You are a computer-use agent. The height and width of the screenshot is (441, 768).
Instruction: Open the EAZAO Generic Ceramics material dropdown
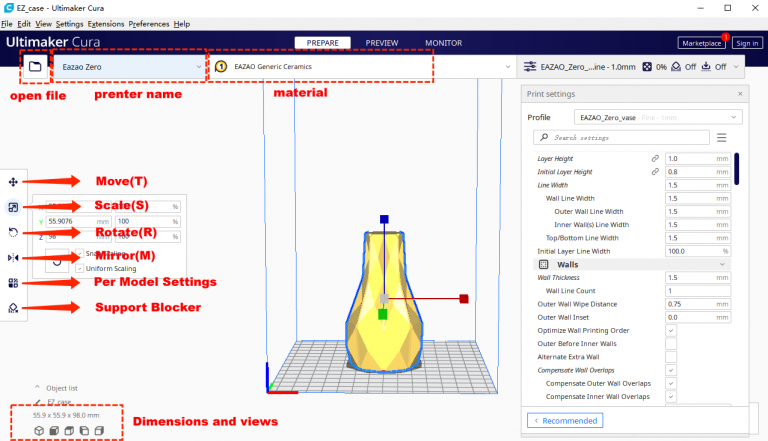tap(362, 67)
